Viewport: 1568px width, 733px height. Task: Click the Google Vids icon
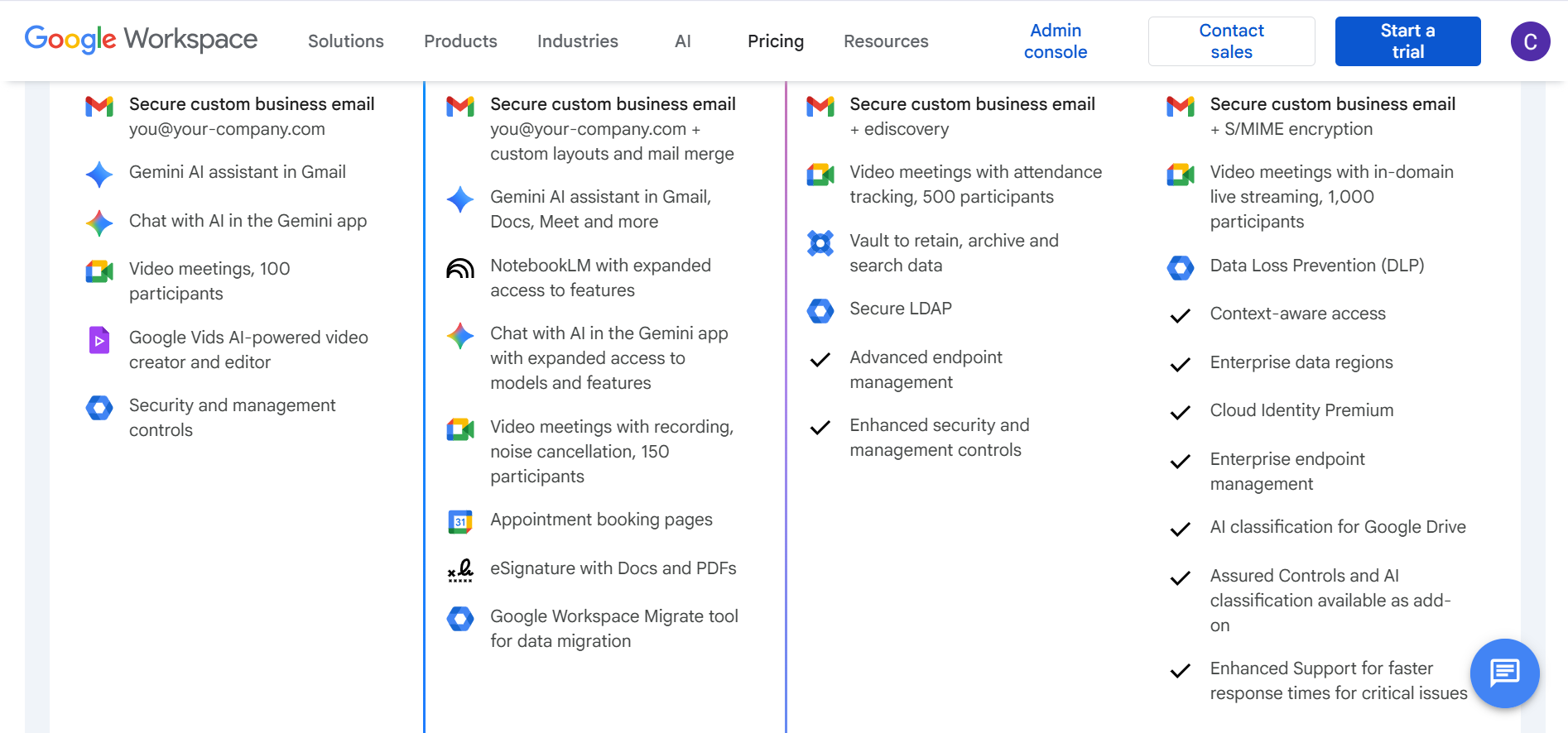point(99,340)
